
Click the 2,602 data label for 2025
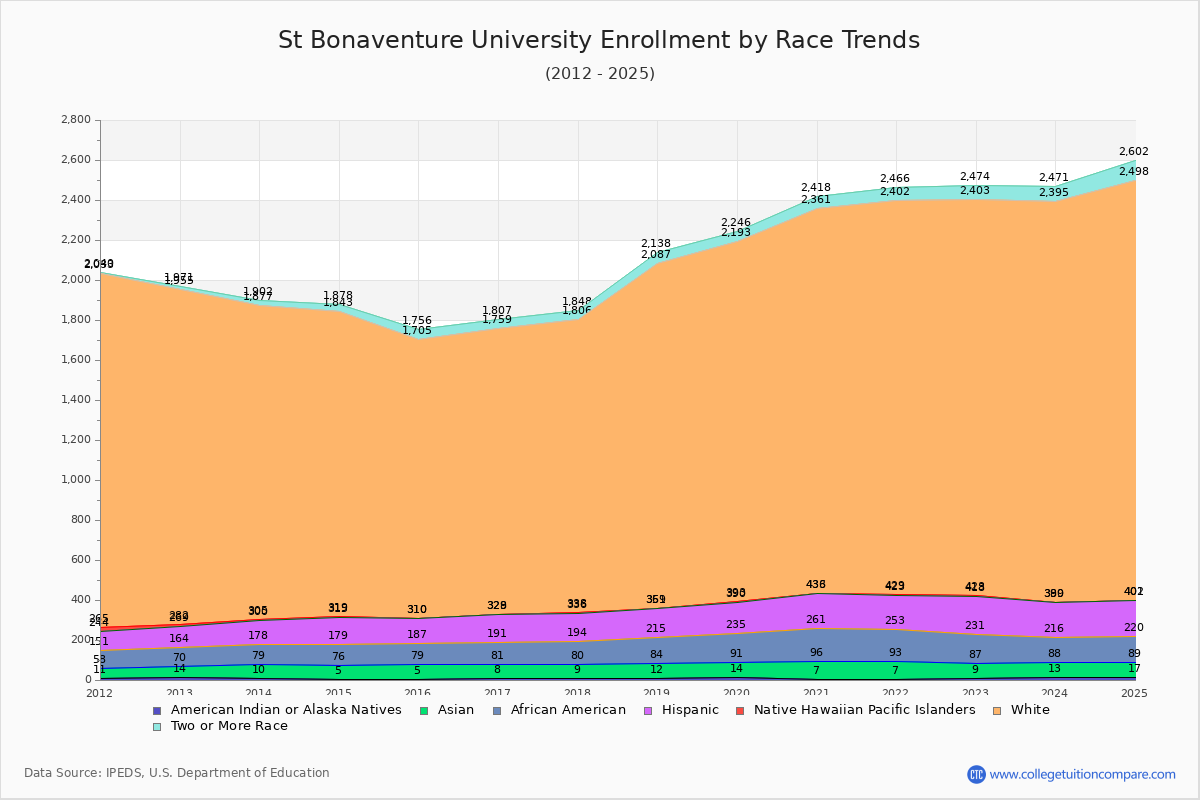pos(1134,152)
